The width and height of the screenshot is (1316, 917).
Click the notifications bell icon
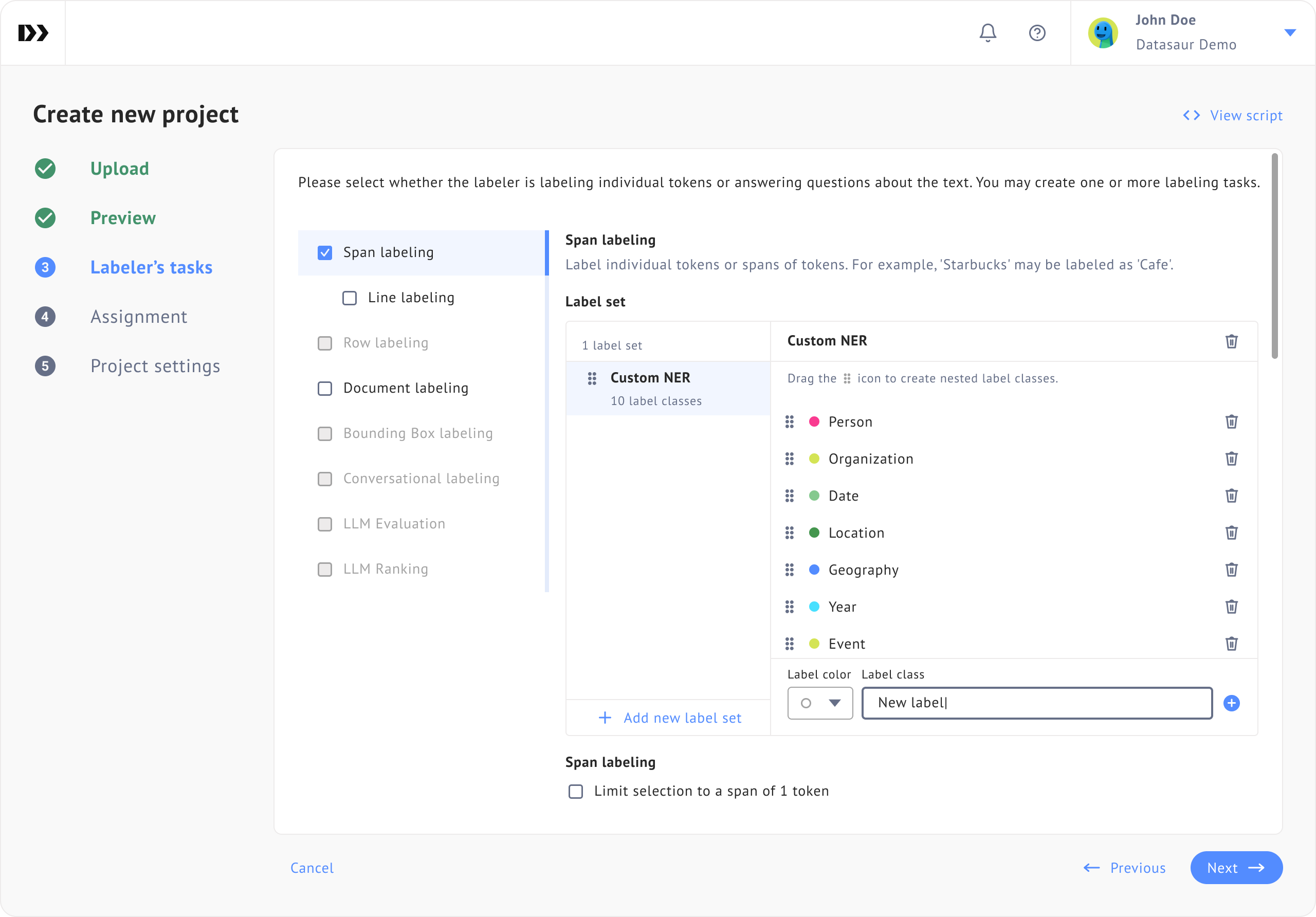[x=988, y=33]
